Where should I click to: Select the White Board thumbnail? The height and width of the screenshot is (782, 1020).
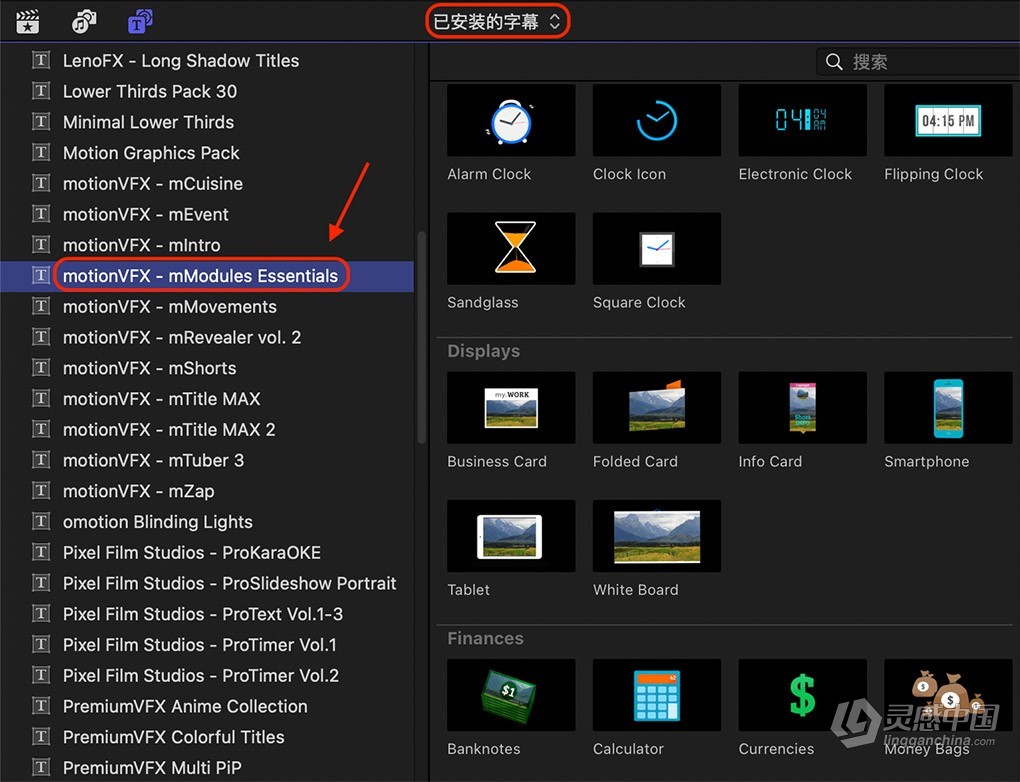657,536
